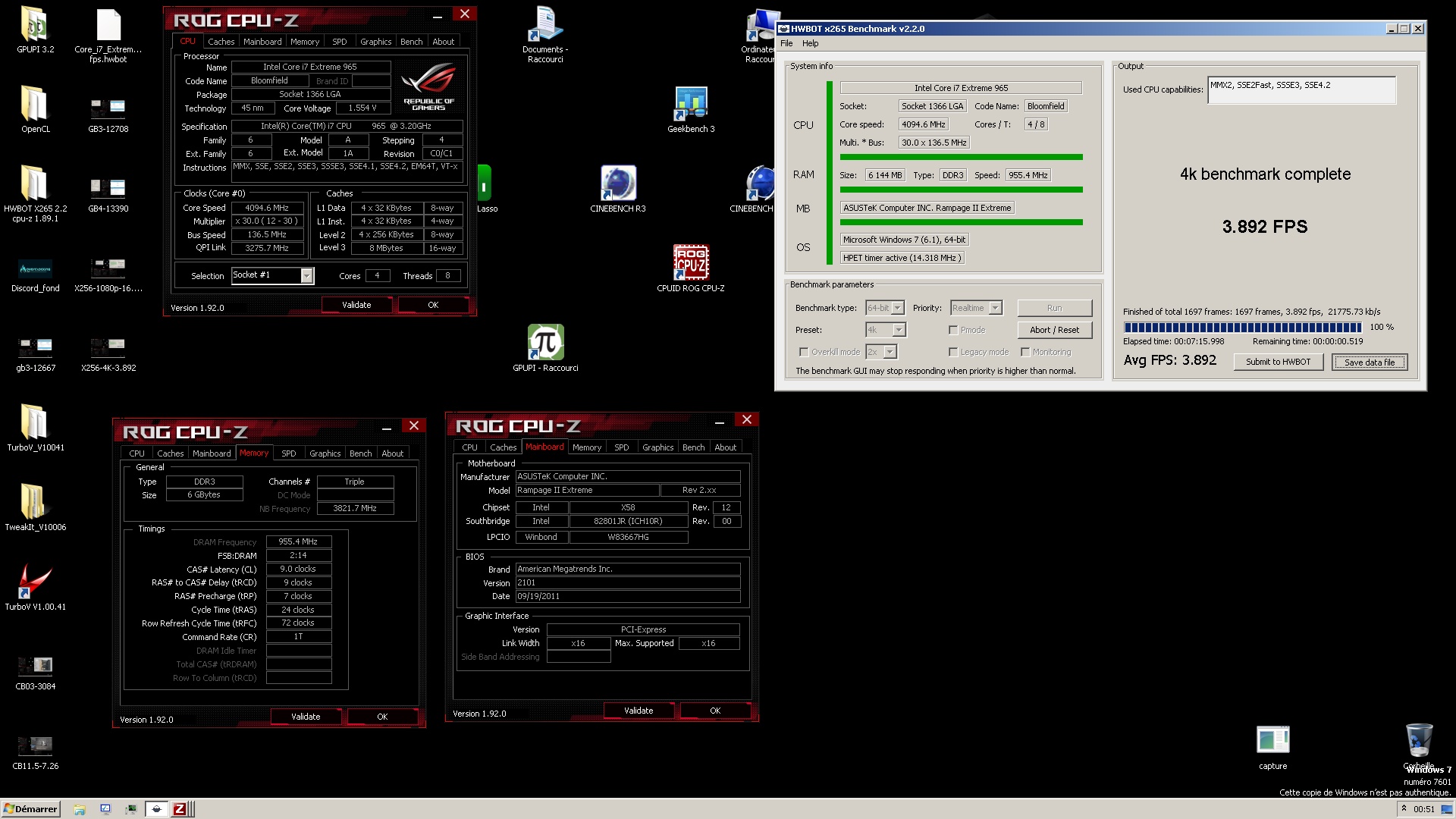This screenshot has width=1456, height=819.
Task: Launch Geekbench 3 shortcut
Action: coord(691,110)
